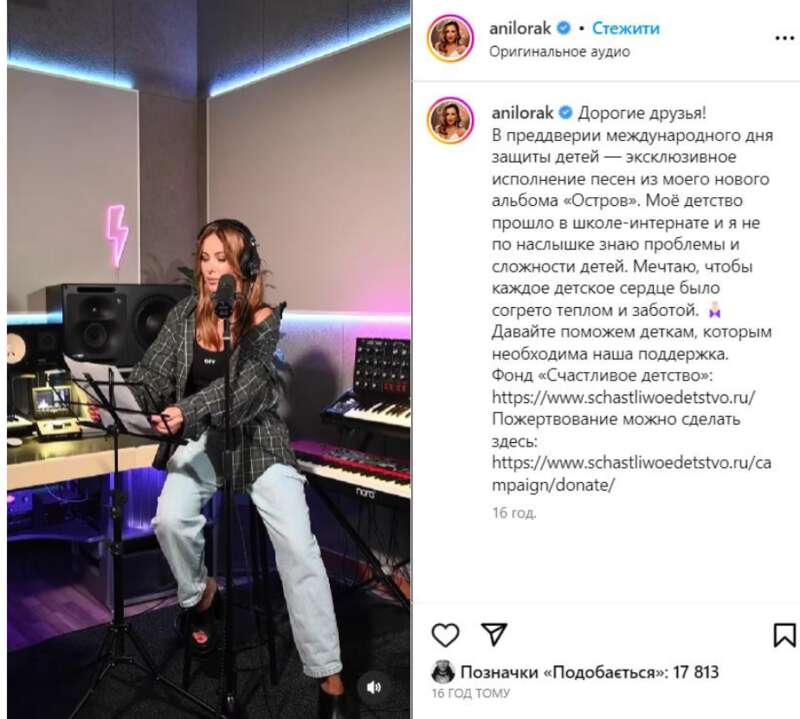The image size is (800, 719).
Task: Open Оригинальное аудио audio link
Action: [559, 52]
